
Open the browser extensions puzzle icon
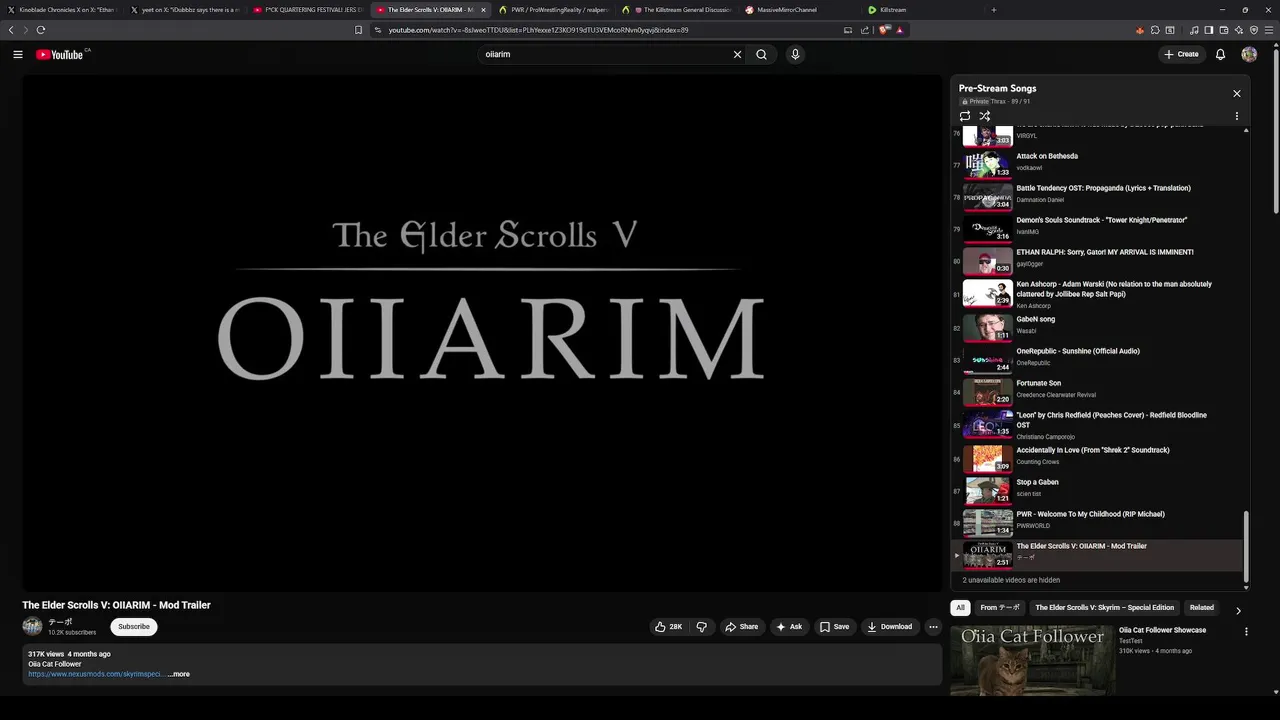click(1155, 30)
